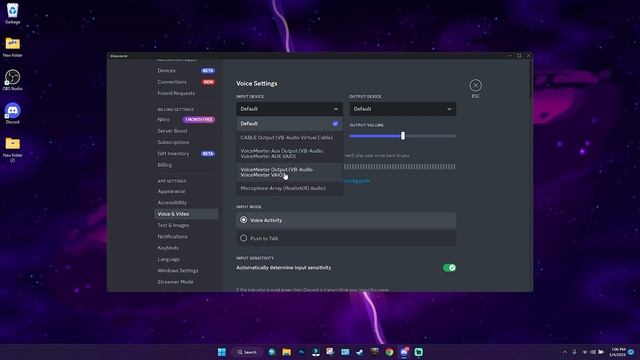Switch to Discord taskbar icon
The width and height of the screenshot is (640, 360).
[x=404, y=352]
